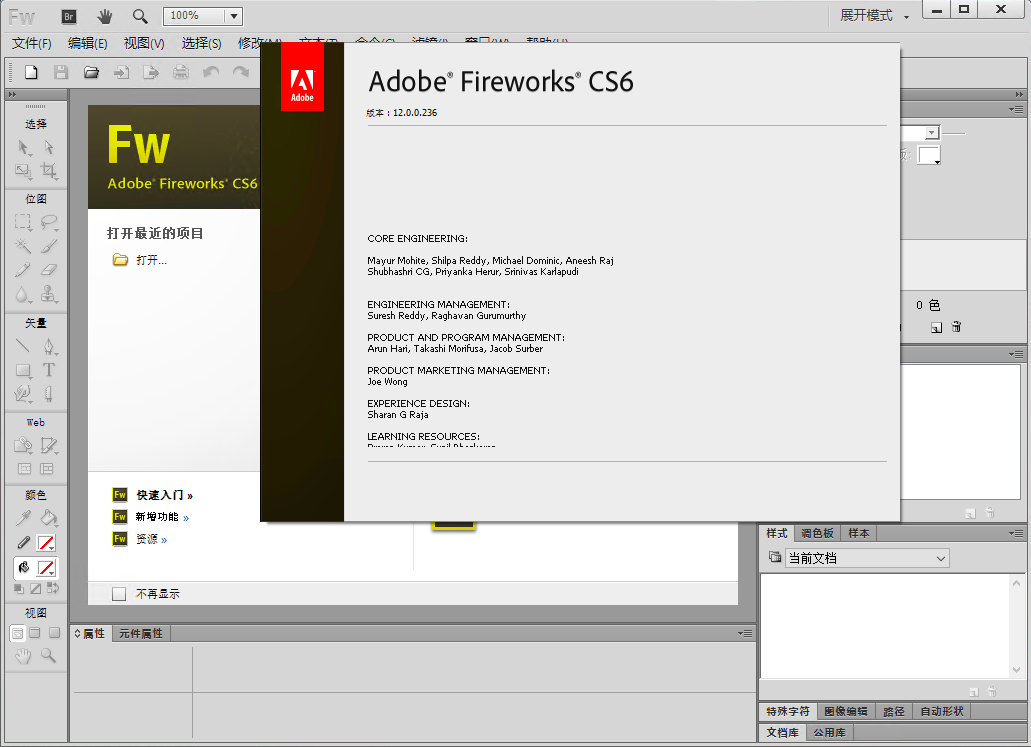Switch to the 元件属性 tab
Viewport: 1031px width, 747px height.
tap(141, 633)
